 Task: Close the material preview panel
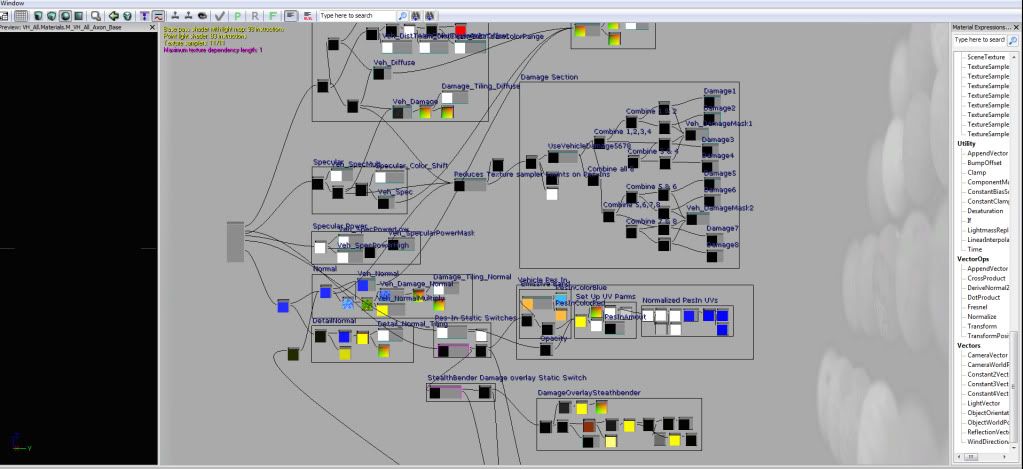[x=151, y=27]
